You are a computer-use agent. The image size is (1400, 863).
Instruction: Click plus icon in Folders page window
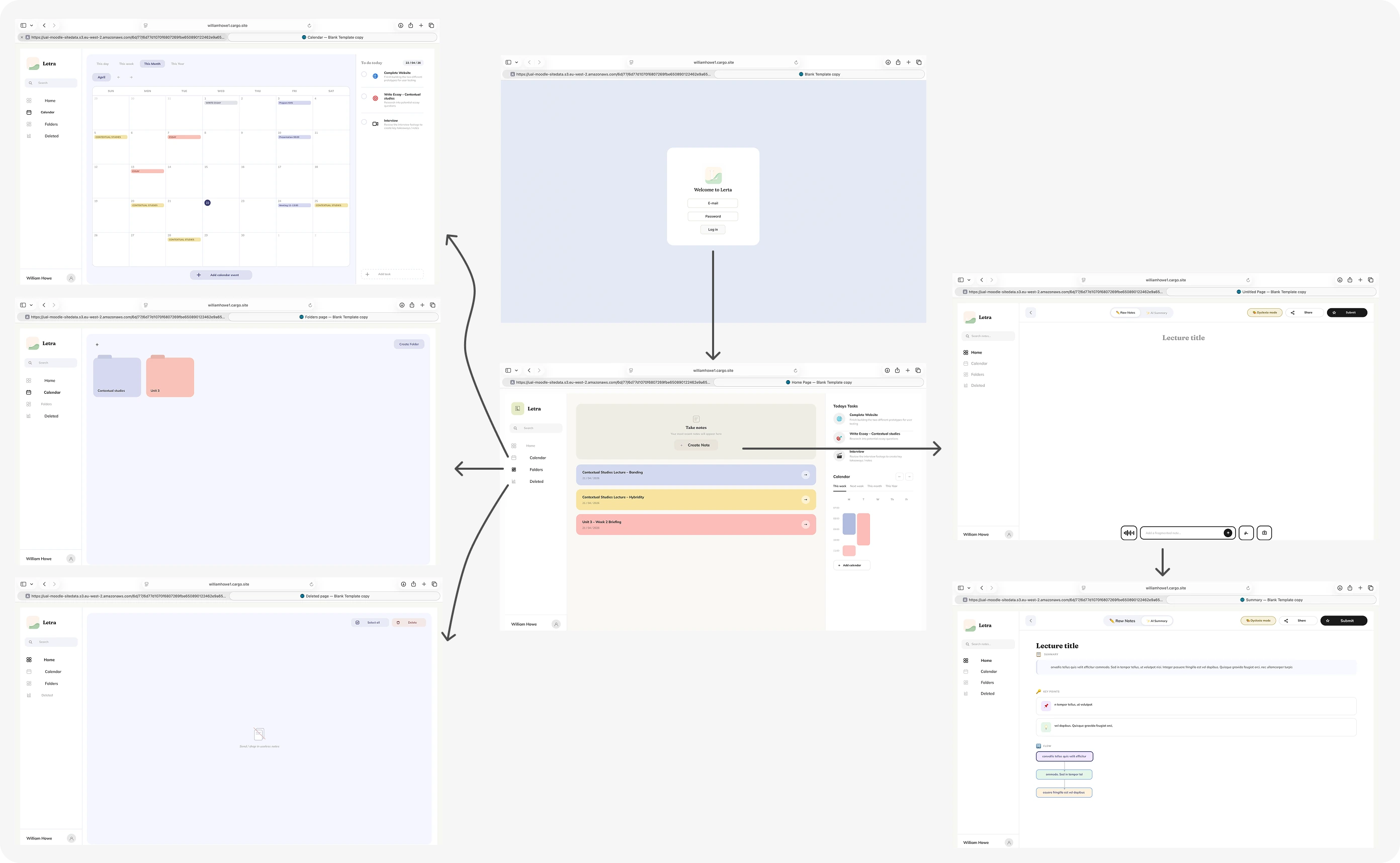coord(97,344)
